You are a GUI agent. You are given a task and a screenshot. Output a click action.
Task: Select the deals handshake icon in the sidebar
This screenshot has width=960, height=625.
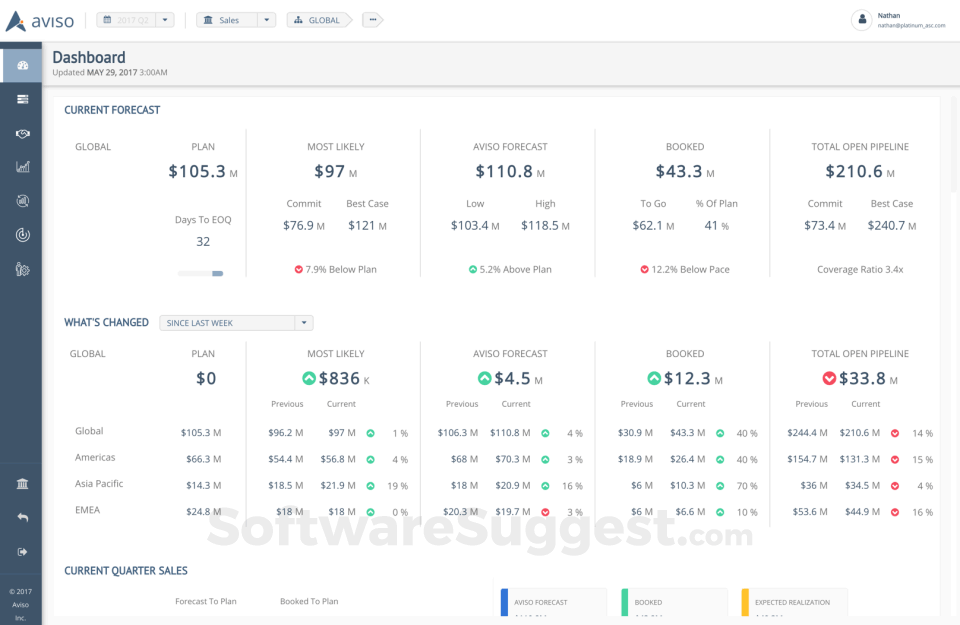pos(22,133)
